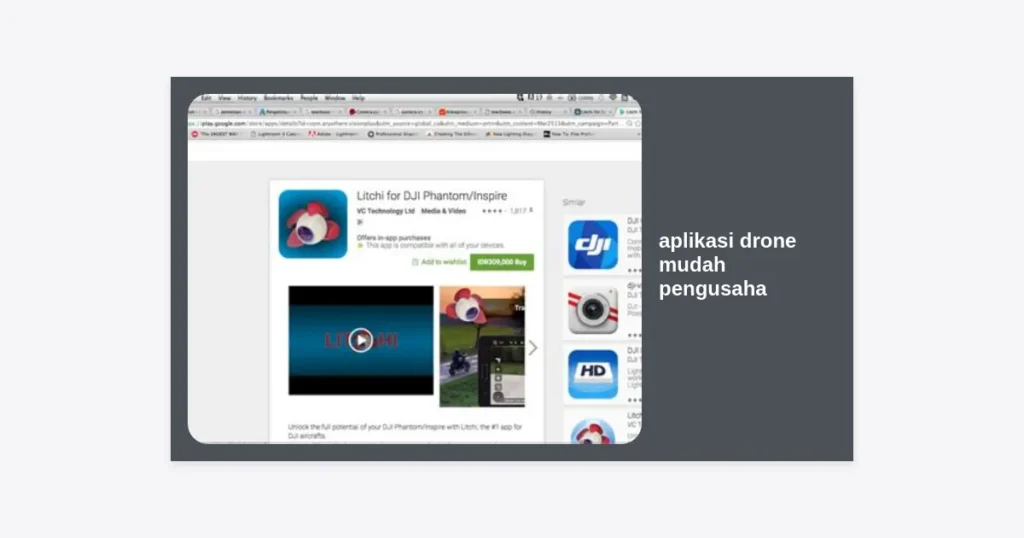Click the Unlock the full potential description text
The width and height of the screenshot is (1024, 538).
pos(405,431)
